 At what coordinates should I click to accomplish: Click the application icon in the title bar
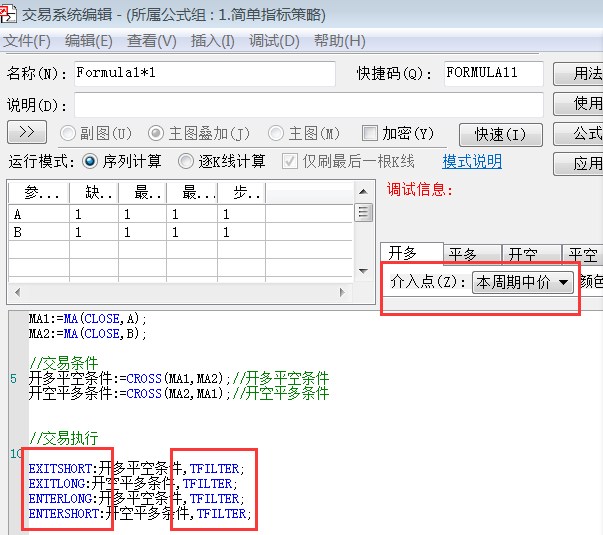coord(8,14)
